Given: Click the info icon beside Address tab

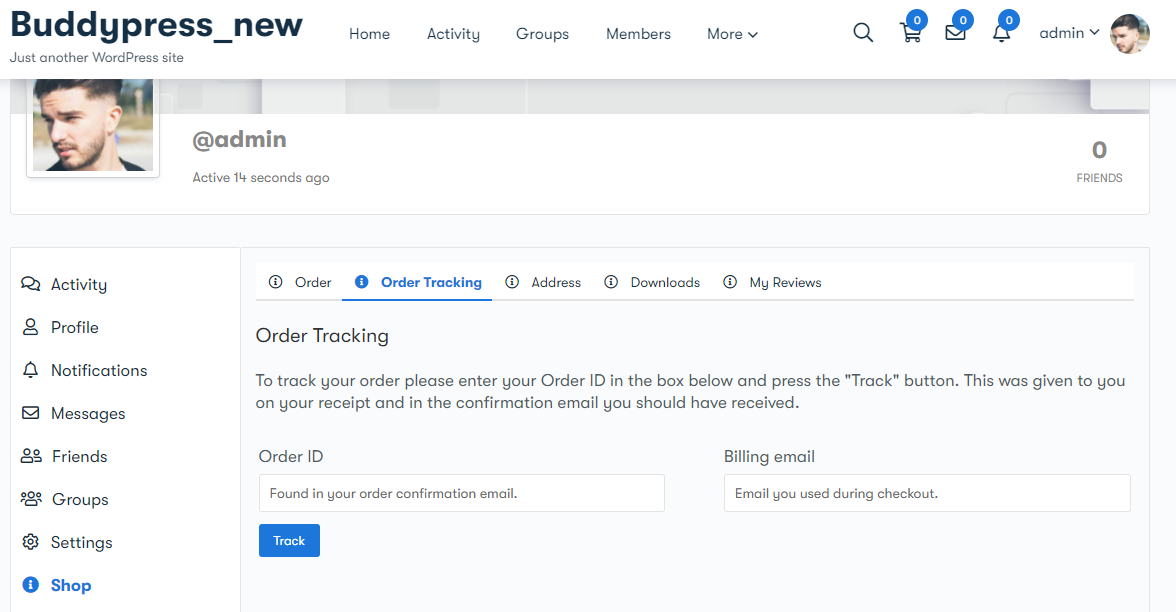Looking at the screenshot, I should pyautogui.click(x=512, y=282).
